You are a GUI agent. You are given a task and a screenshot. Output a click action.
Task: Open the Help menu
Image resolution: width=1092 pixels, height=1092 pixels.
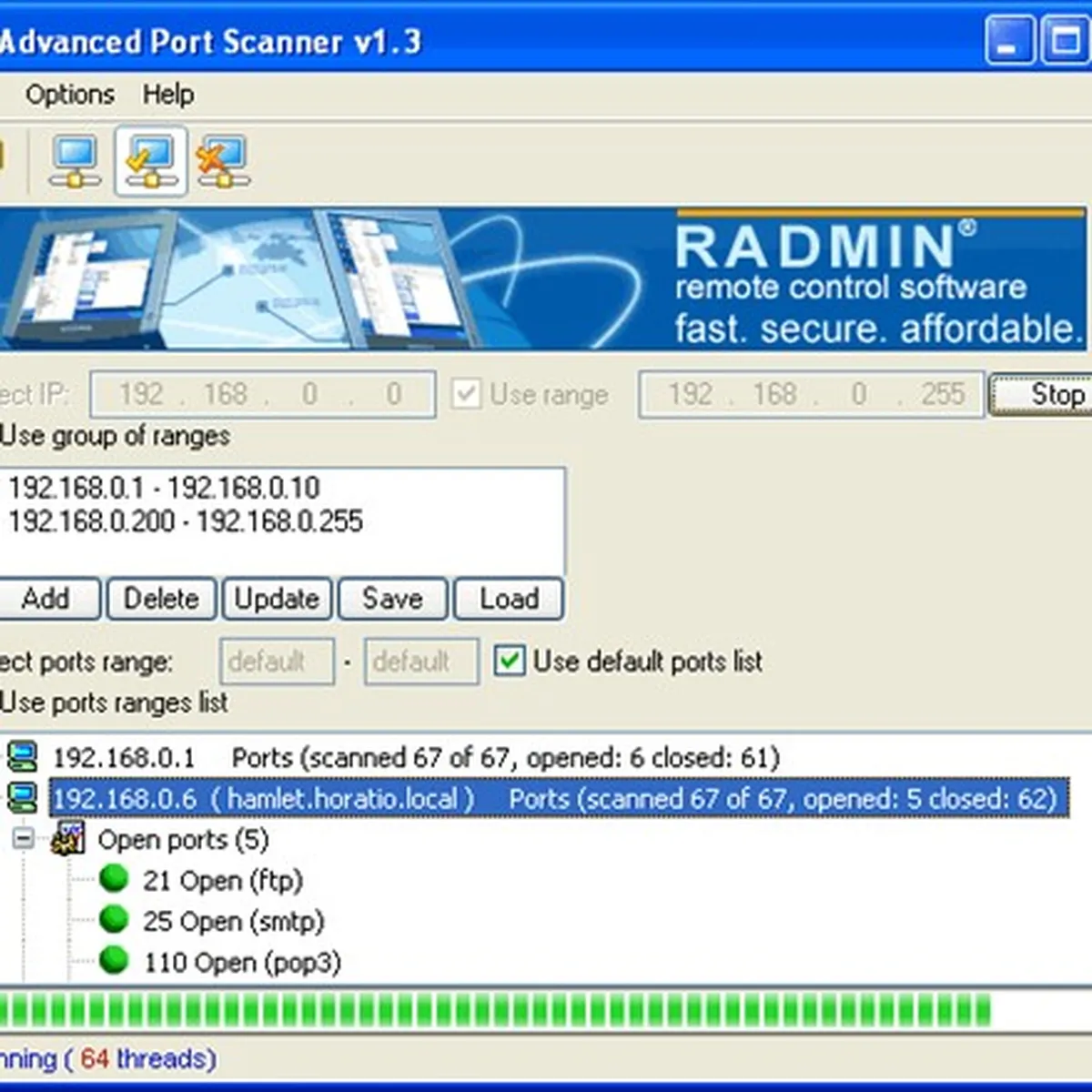coord(168,95)
